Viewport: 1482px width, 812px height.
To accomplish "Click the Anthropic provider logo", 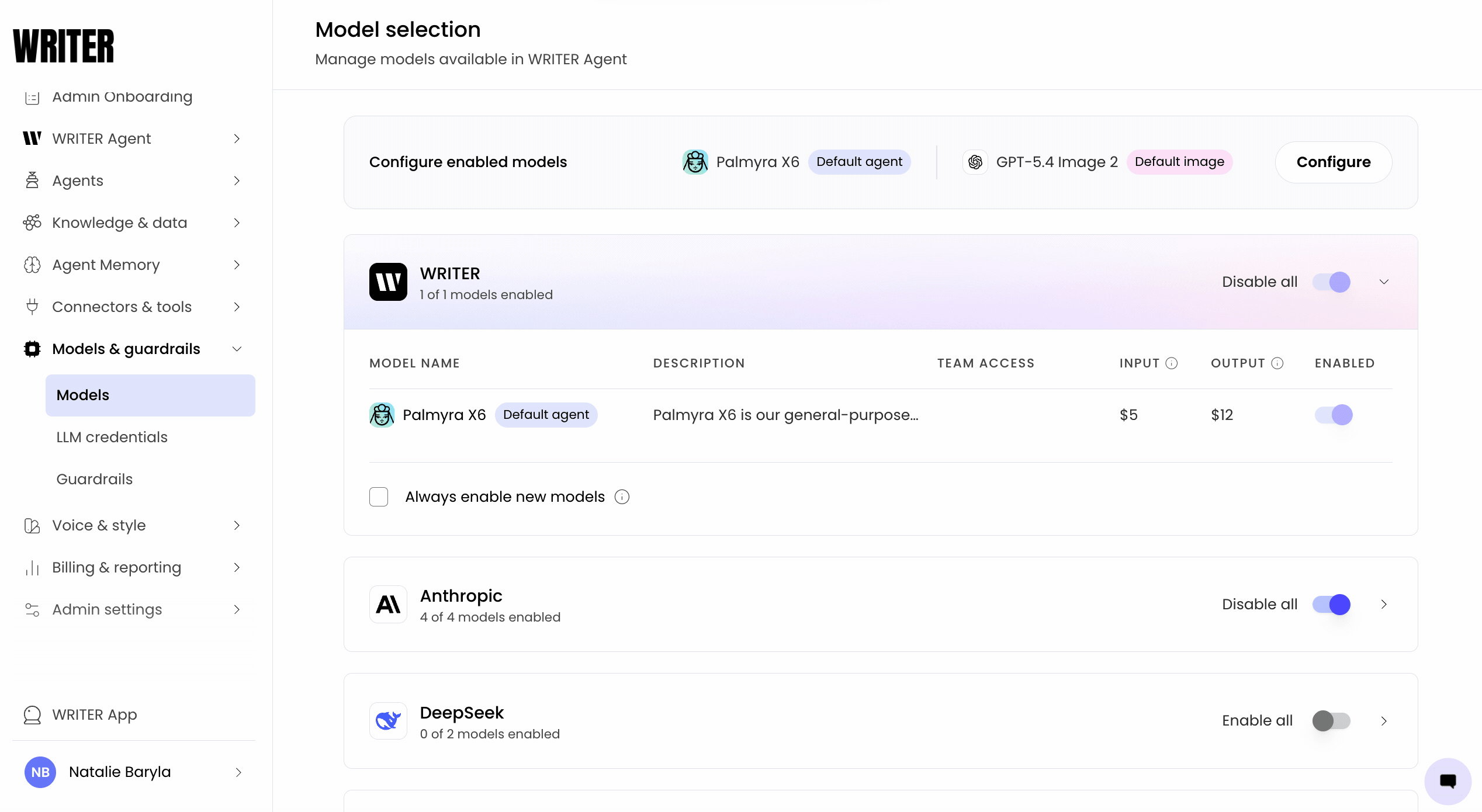I will coord(388,605).
